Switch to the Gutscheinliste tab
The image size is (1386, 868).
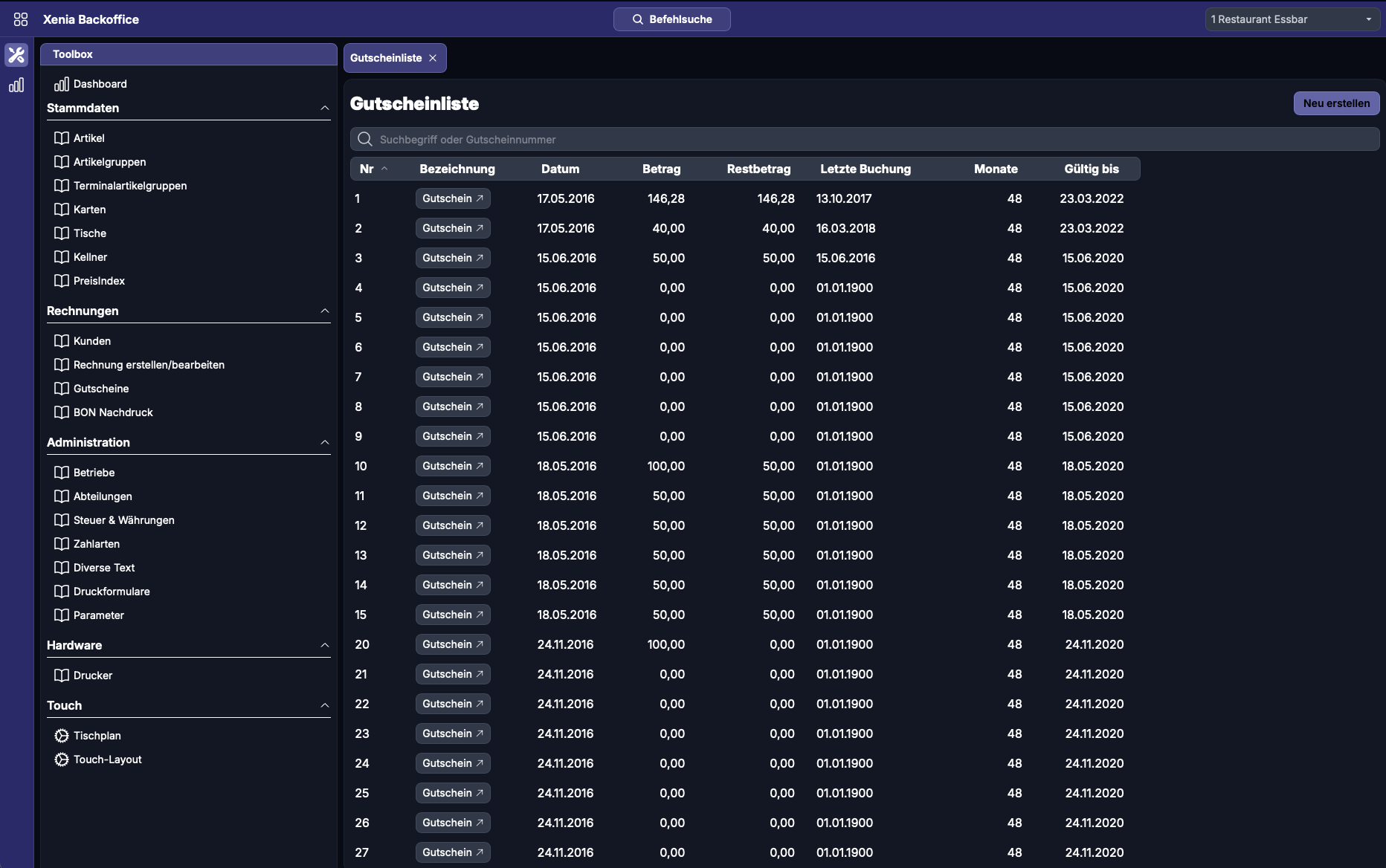(x=386, y=58)
